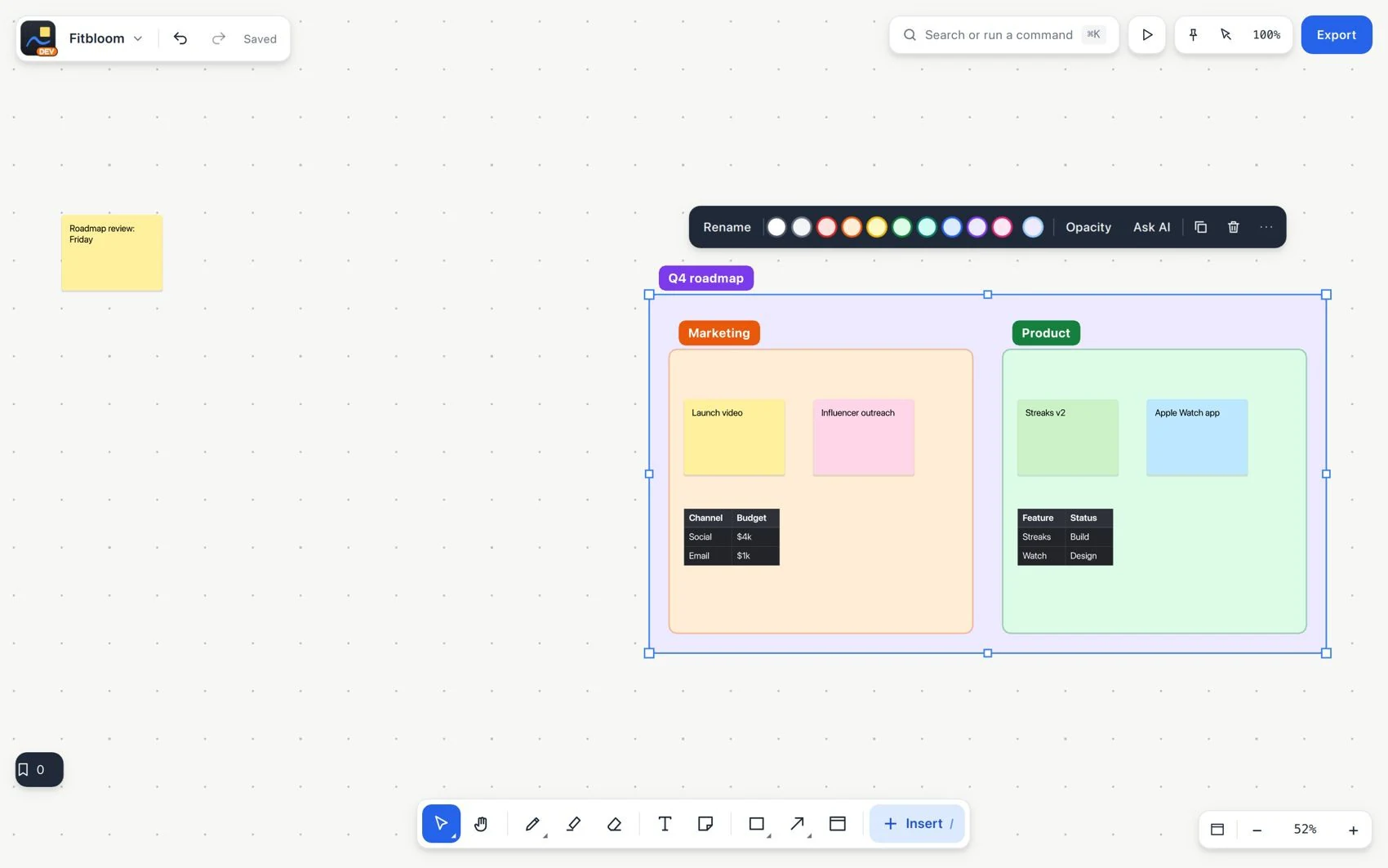Click the cursor icon near 100%
The image size is (1388, 868).
coord(1226,34)
